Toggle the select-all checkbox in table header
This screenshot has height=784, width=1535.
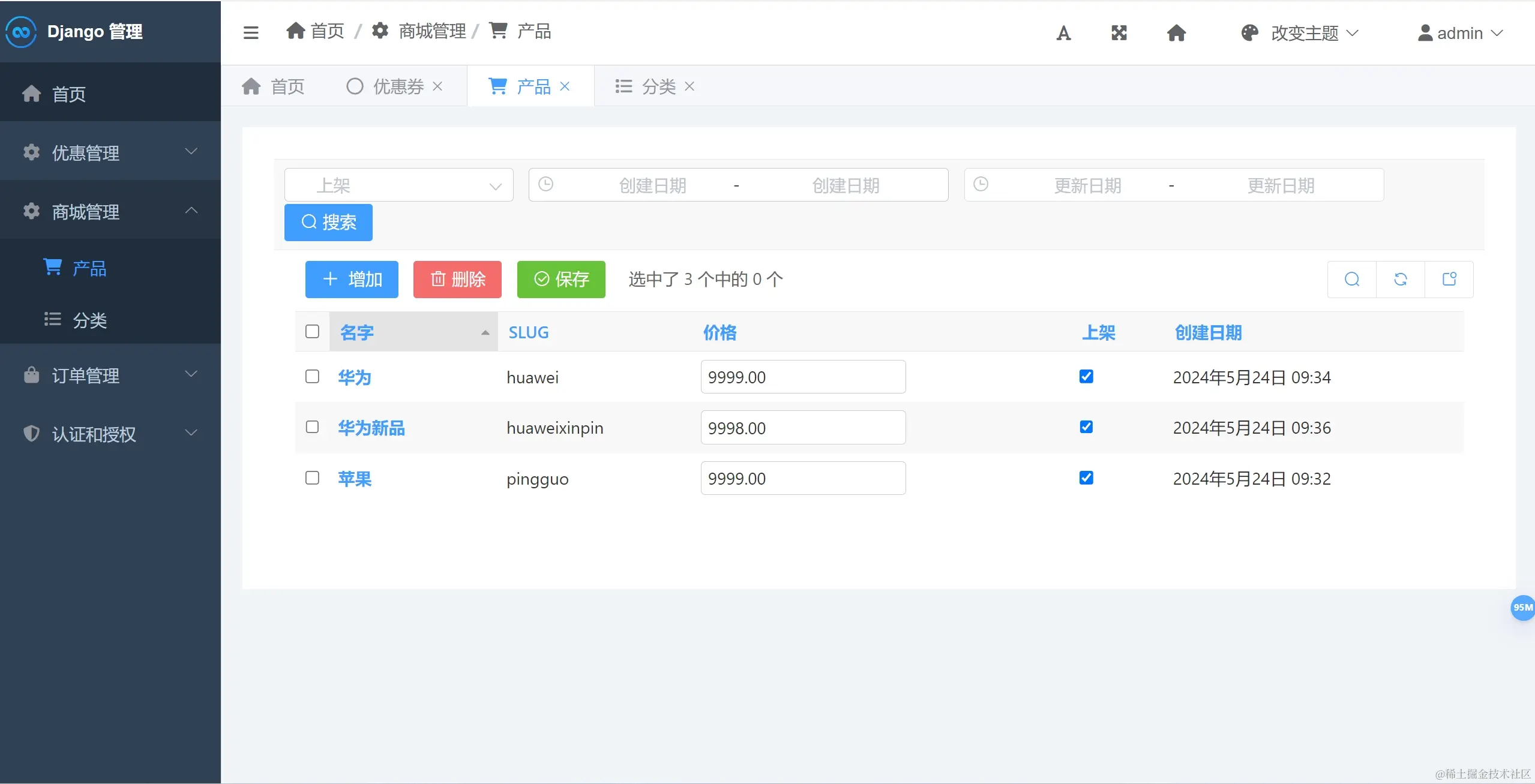tap(312, 332)
